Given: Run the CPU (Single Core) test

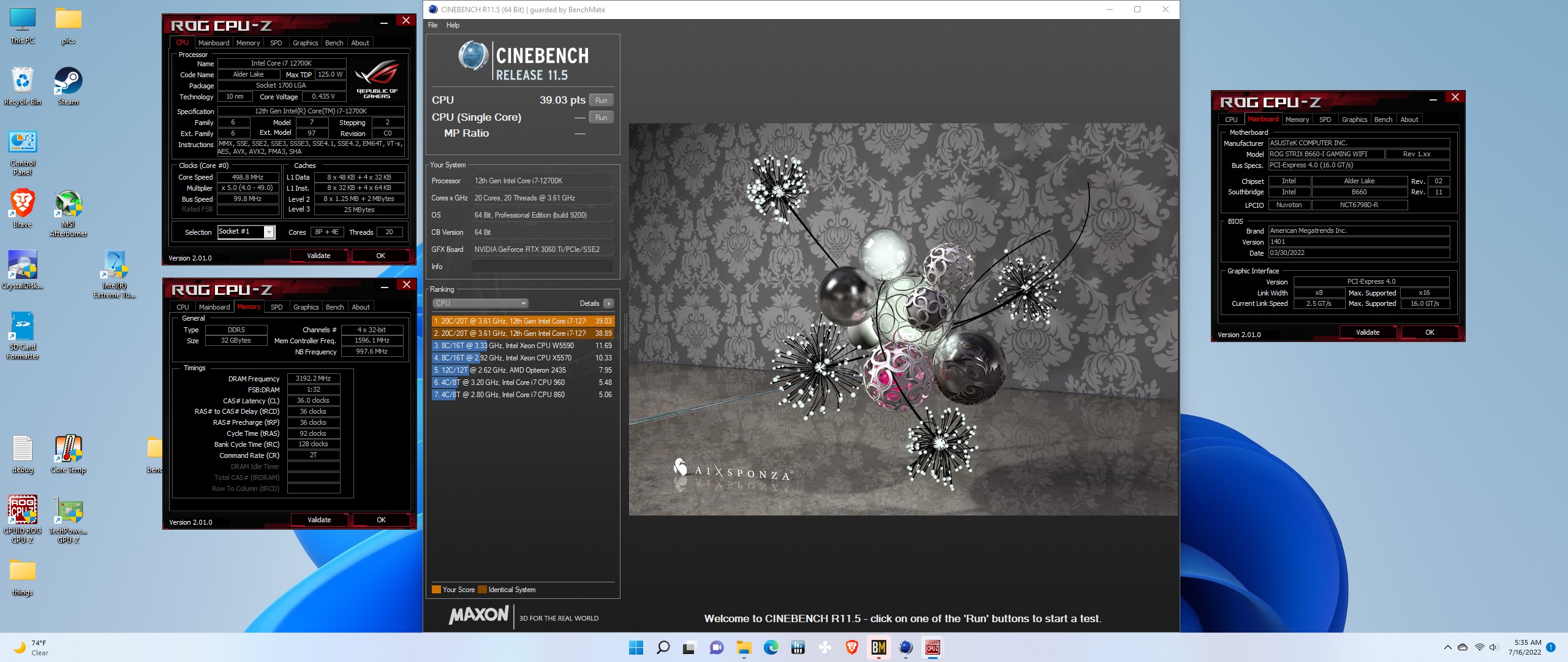Looking at the screenshot, I should [601, 117].
